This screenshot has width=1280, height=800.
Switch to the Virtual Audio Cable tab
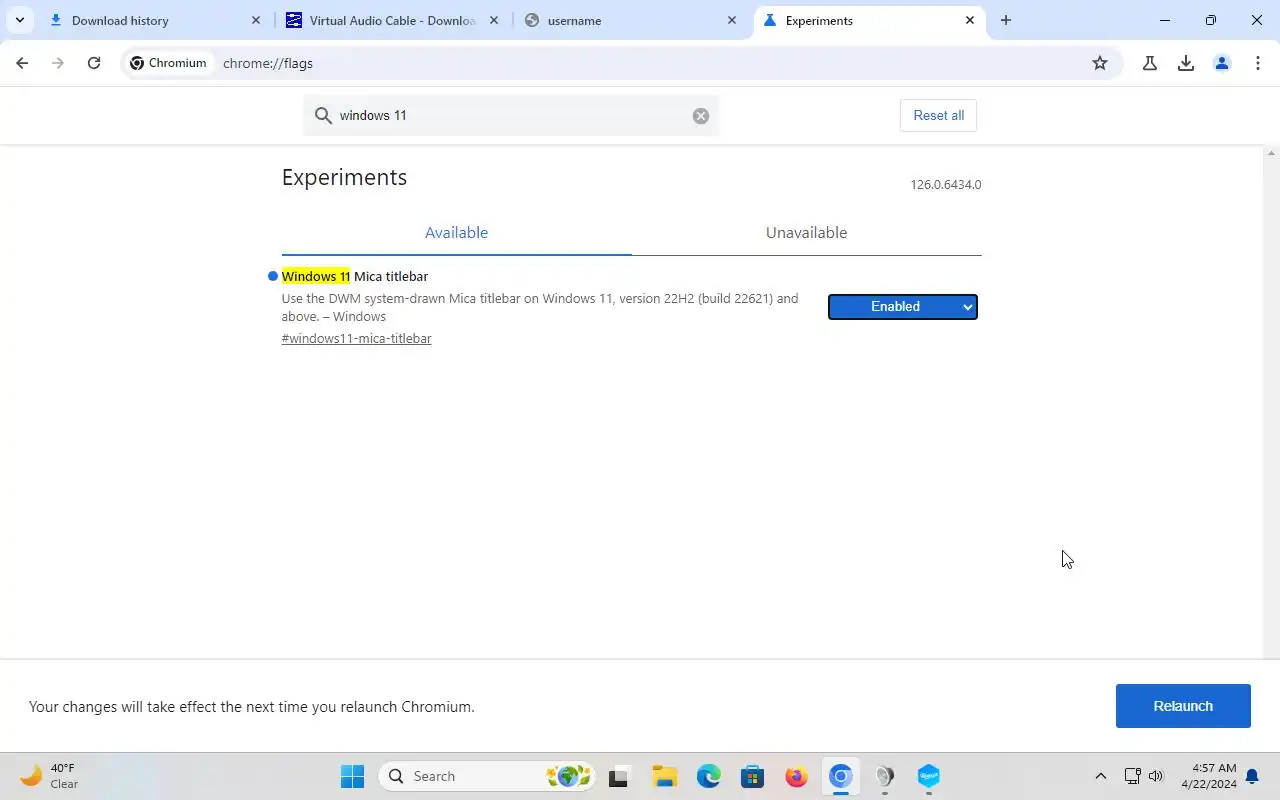point(392,20)
